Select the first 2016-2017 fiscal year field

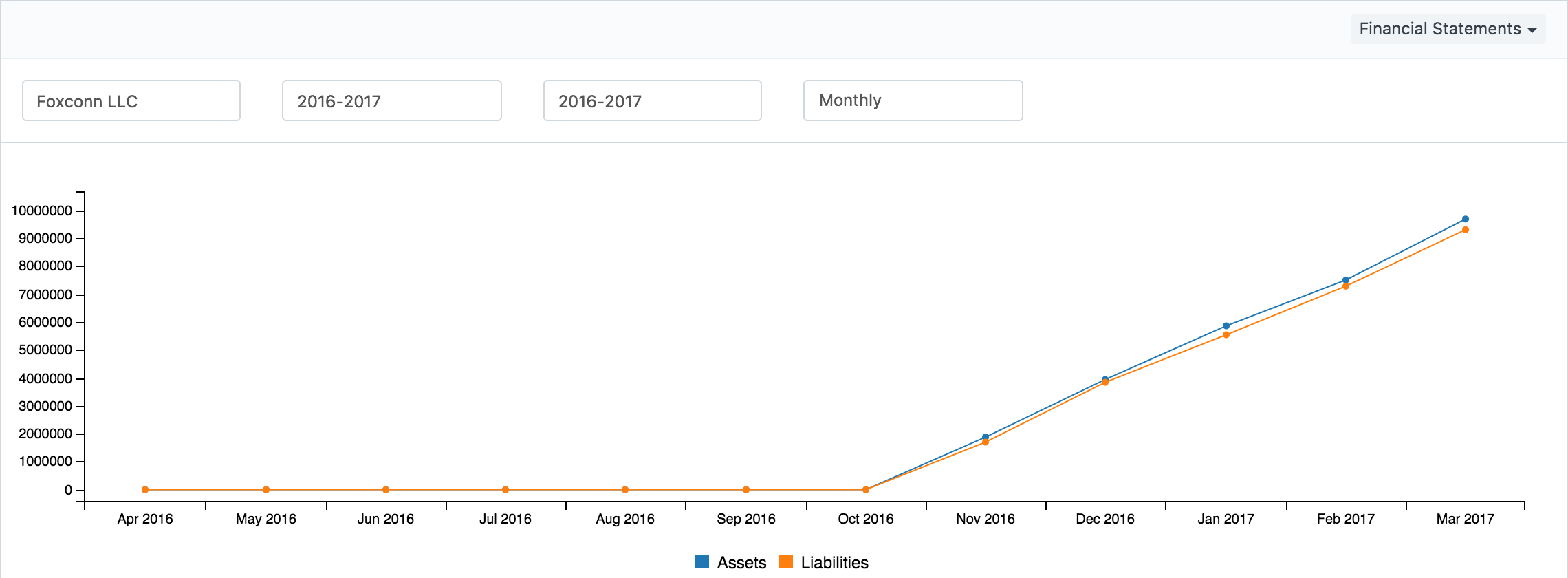(391, 101)
